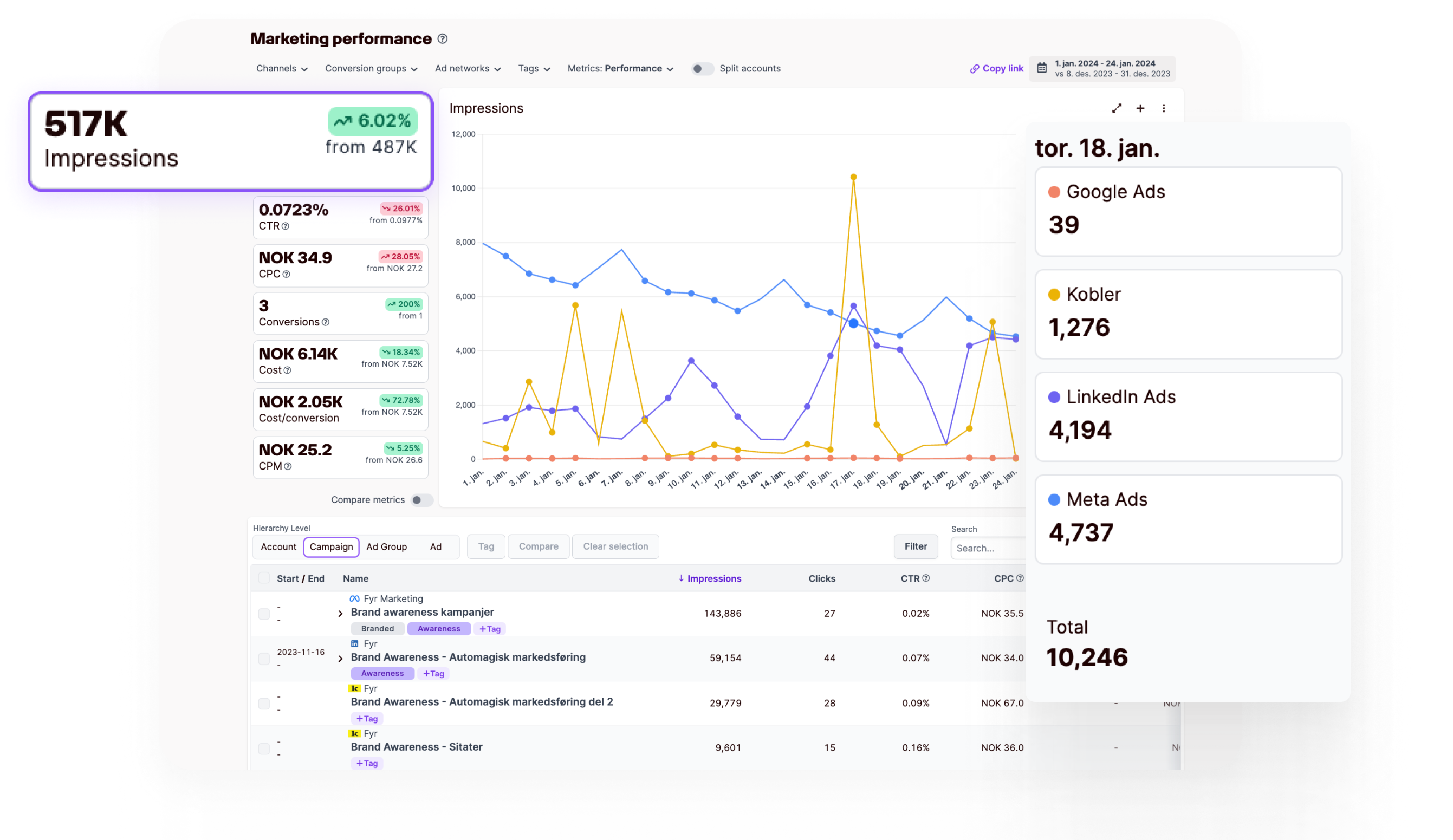Click the plus icon on Impressions chart
1453x840 pixels.
click(1140, 108)
